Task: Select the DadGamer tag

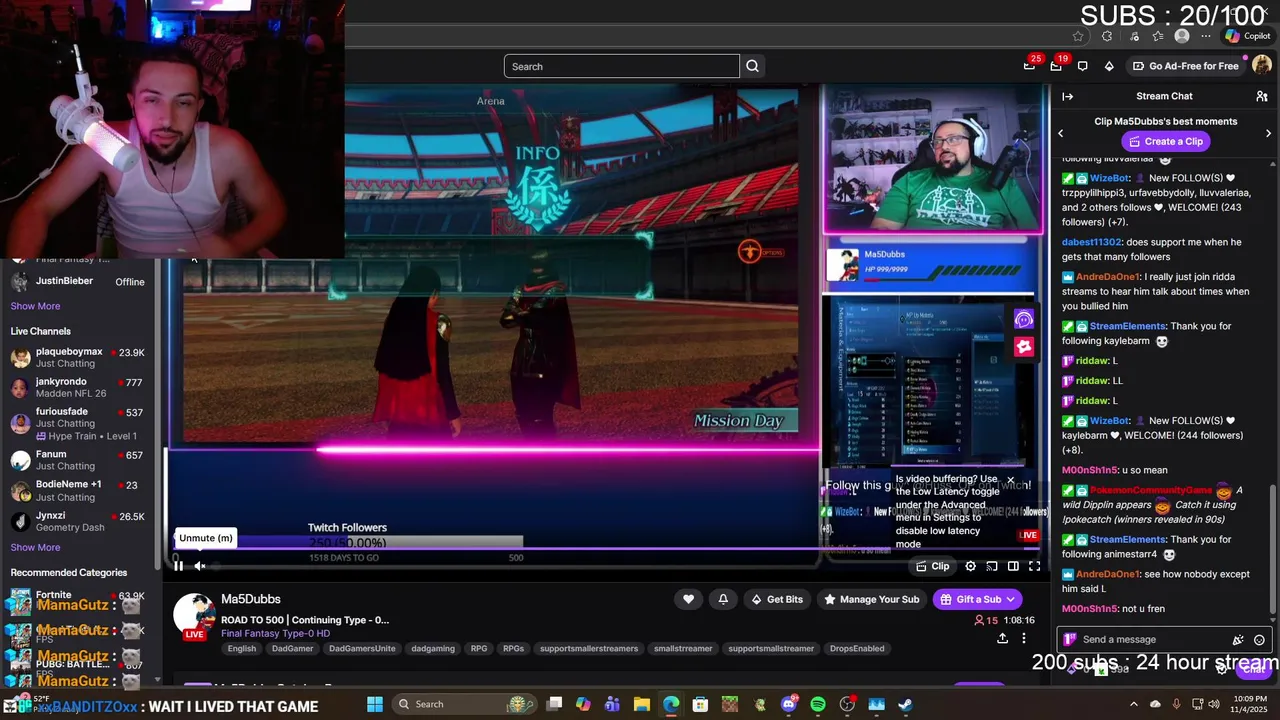Action: (x=292, y=648)
